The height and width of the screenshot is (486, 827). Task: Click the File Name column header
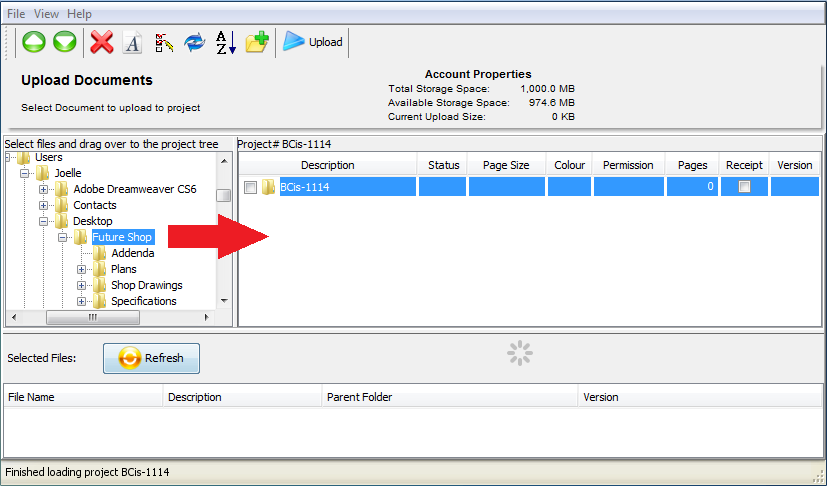(x=31, y=397)
